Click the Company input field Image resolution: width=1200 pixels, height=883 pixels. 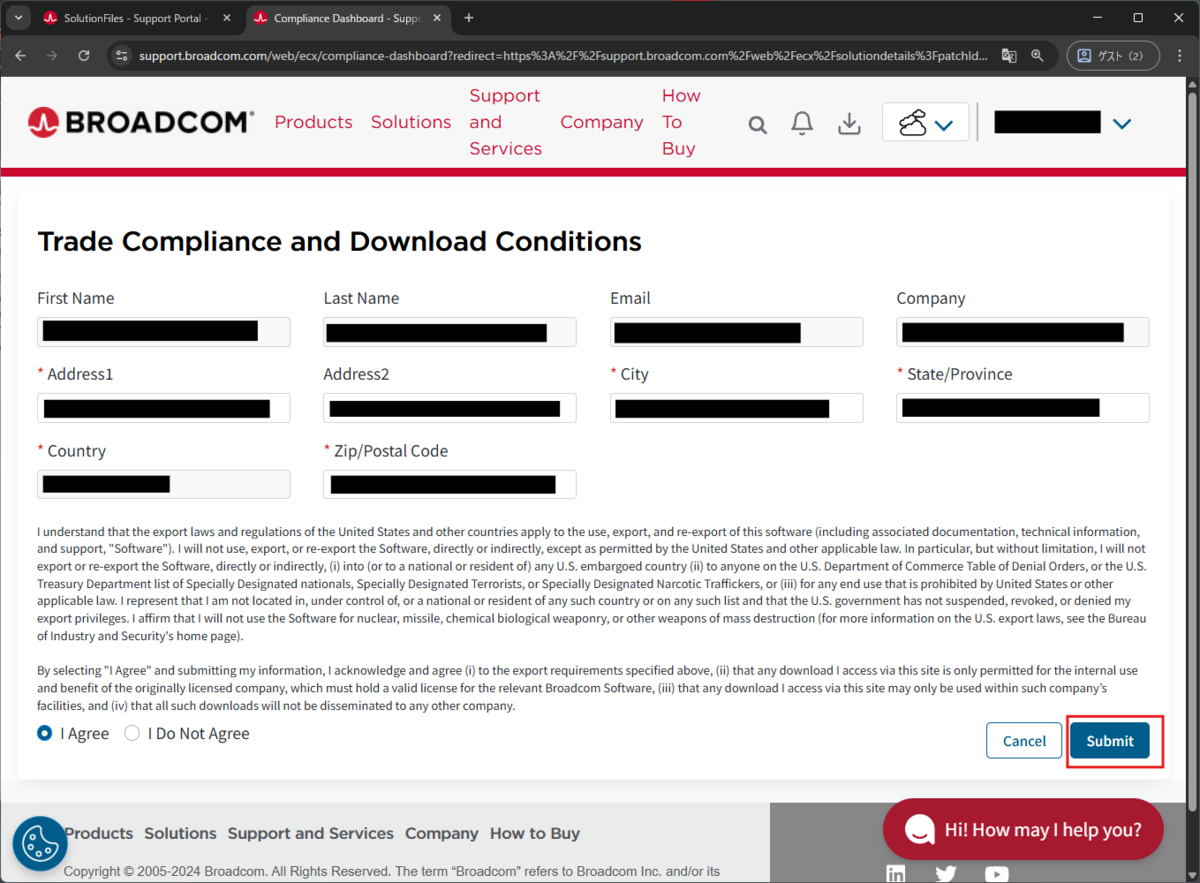(1023, 332)
